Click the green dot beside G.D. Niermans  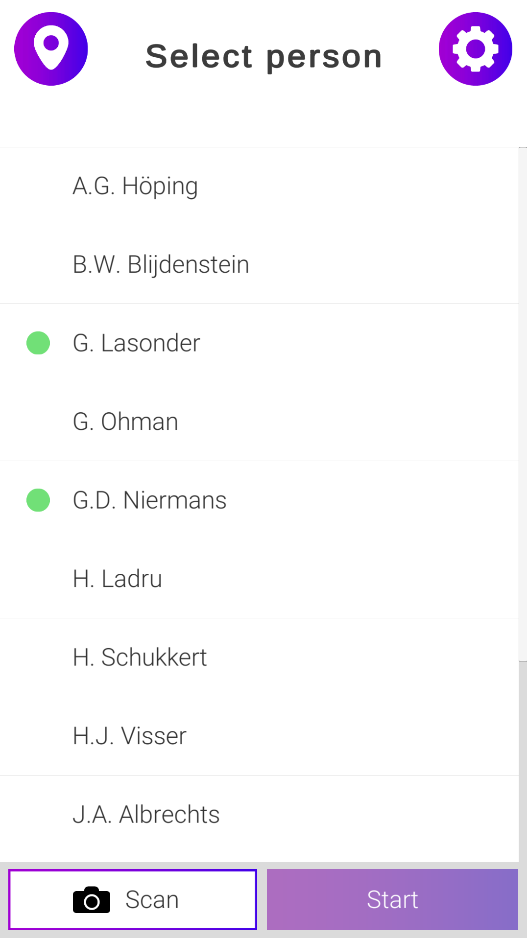point(38,500)
